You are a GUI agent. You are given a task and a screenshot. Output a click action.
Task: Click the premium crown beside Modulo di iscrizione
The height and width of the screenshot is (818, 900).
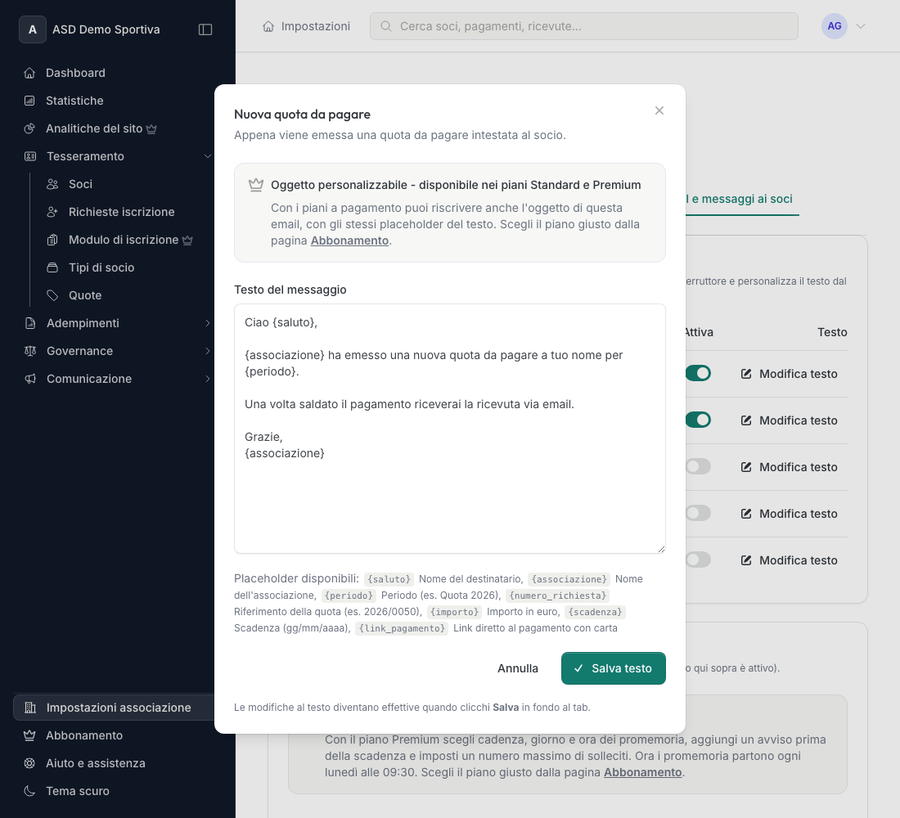click(x=188, y=241)
